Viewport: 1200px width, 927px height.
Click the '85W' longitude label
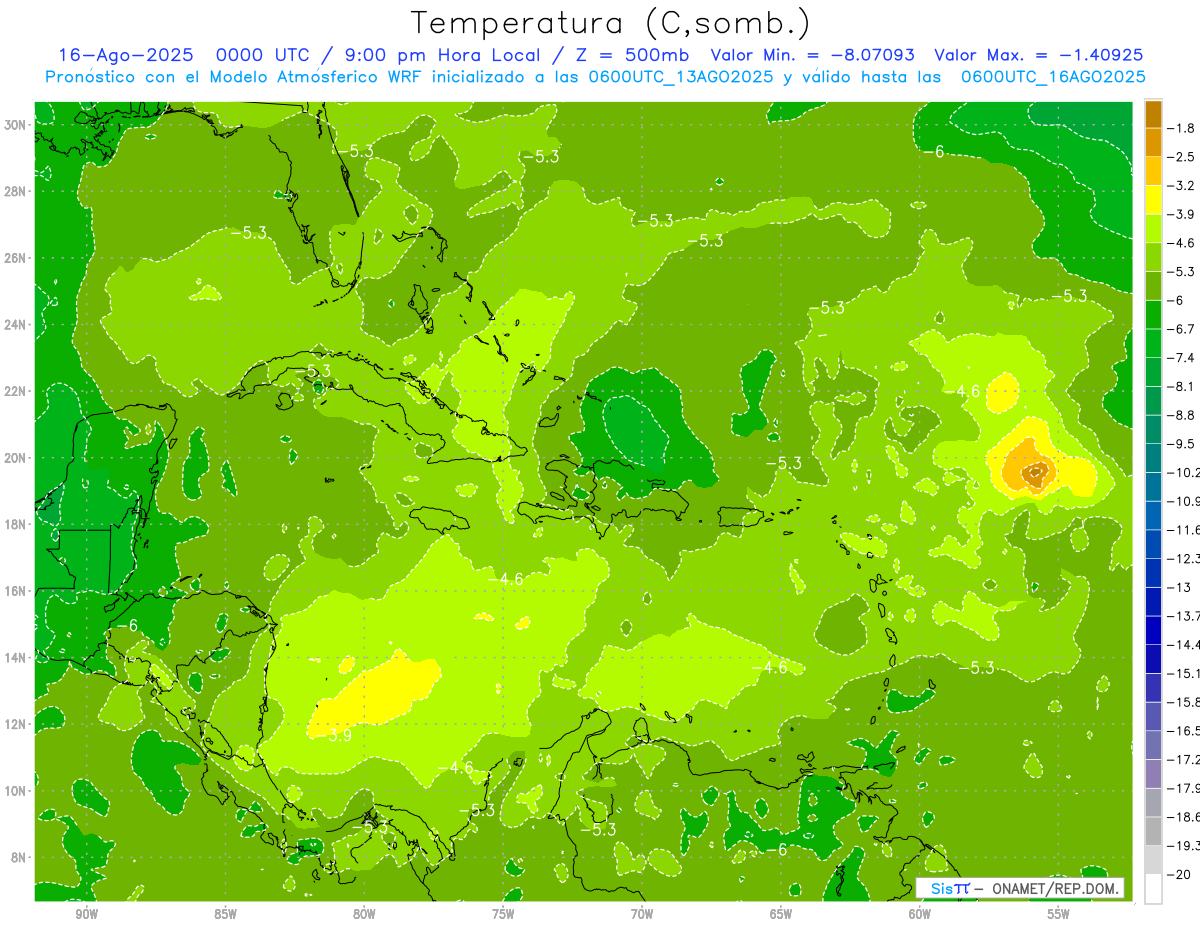[x=225, y=914]
